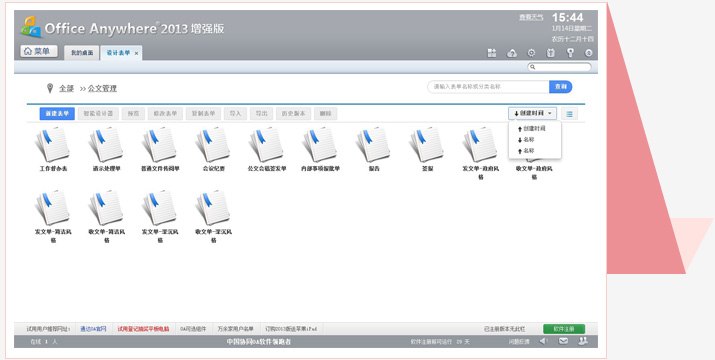Screen dimensions: 715x360
Task: Open the desktop layout grid icon
Action: [492, 53]
